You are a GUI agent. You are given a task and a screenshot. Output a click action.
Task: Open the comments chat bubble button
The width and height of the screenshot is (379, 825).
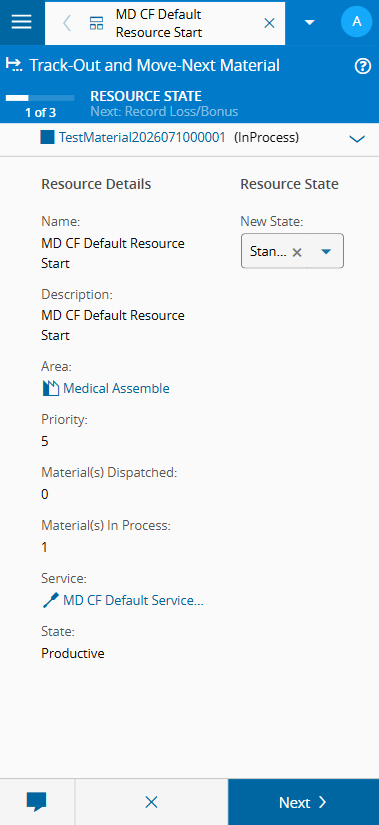37,802
